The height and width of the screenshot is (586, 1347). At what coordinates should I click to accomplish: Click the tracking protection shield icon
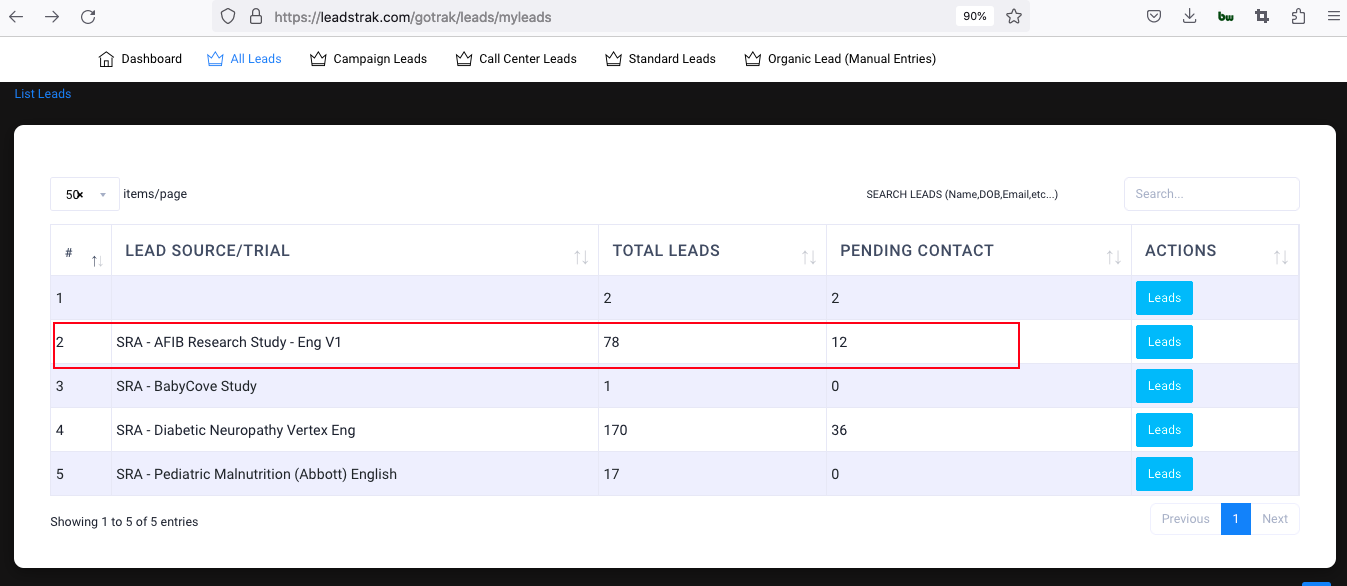[228, 17]
